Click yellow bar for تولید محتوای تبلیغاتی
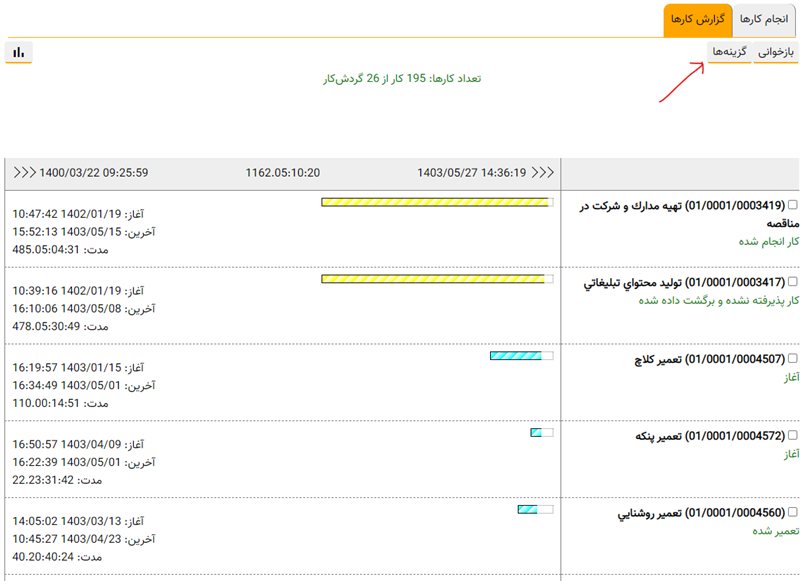This screenshot has width=800, height=581. coord(432,279)
